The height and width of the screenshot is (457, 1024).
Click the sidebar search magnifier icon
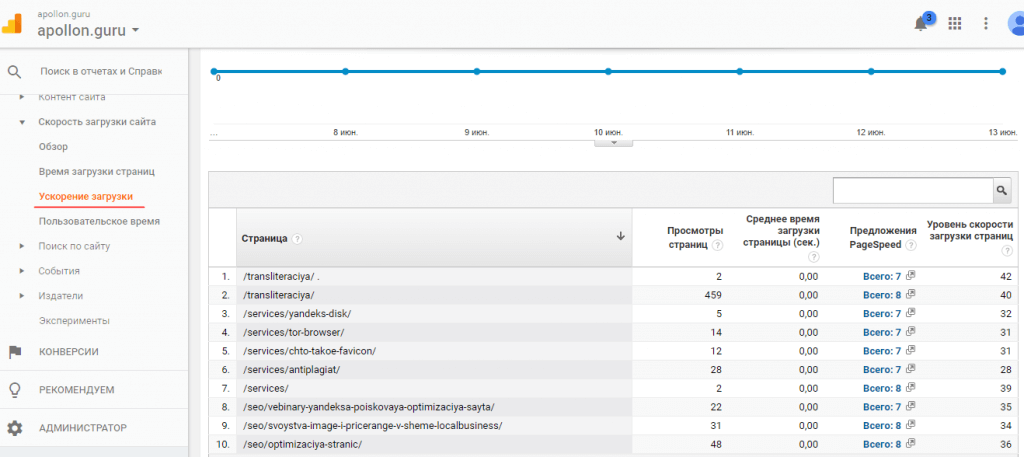(14, 71)
